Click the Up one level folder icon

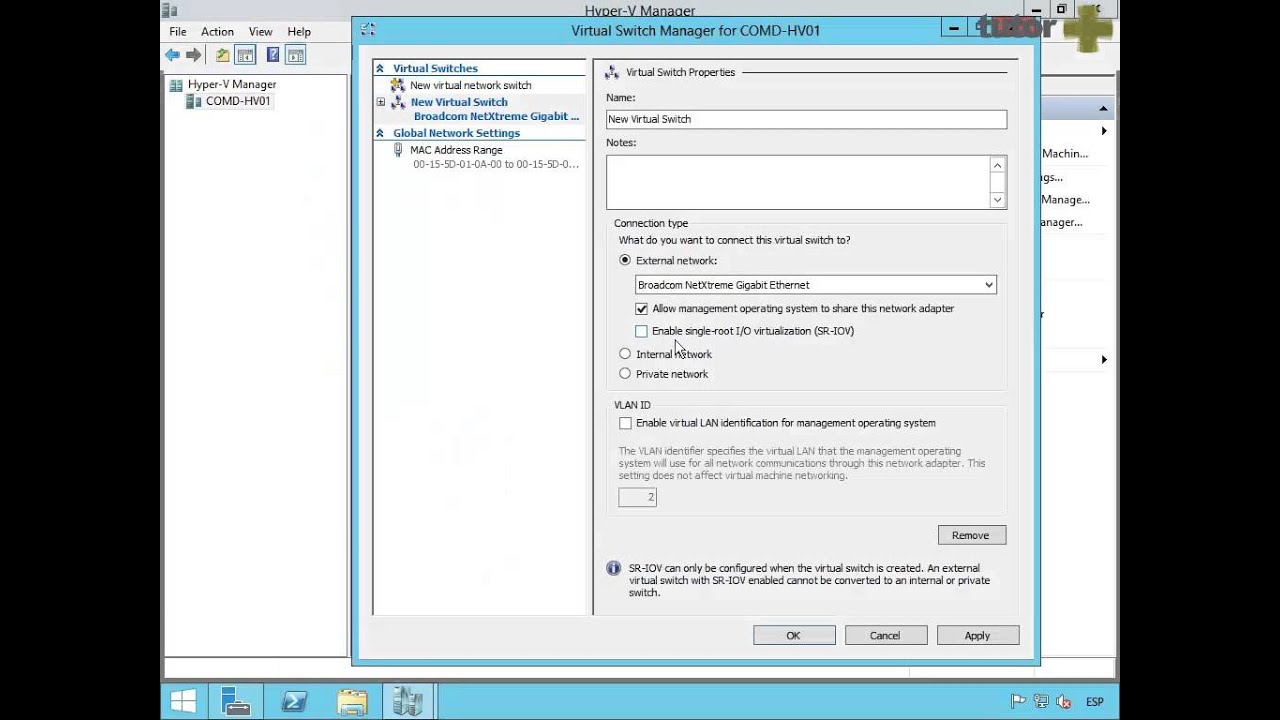[222, 55]
